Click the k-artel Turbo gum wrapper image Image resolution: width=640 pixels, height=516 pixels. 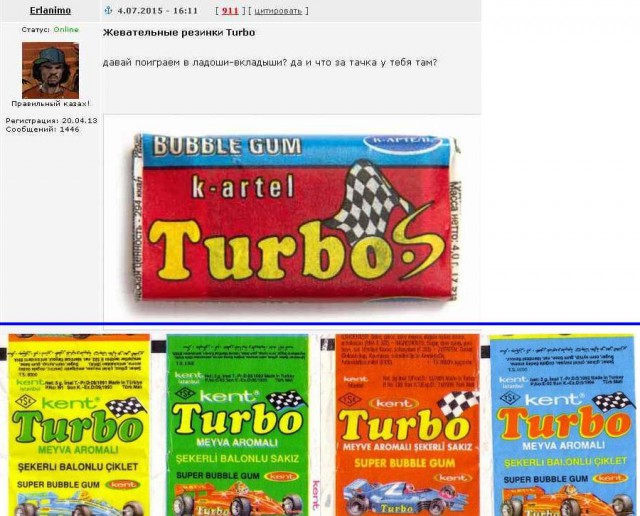(295, 218)
